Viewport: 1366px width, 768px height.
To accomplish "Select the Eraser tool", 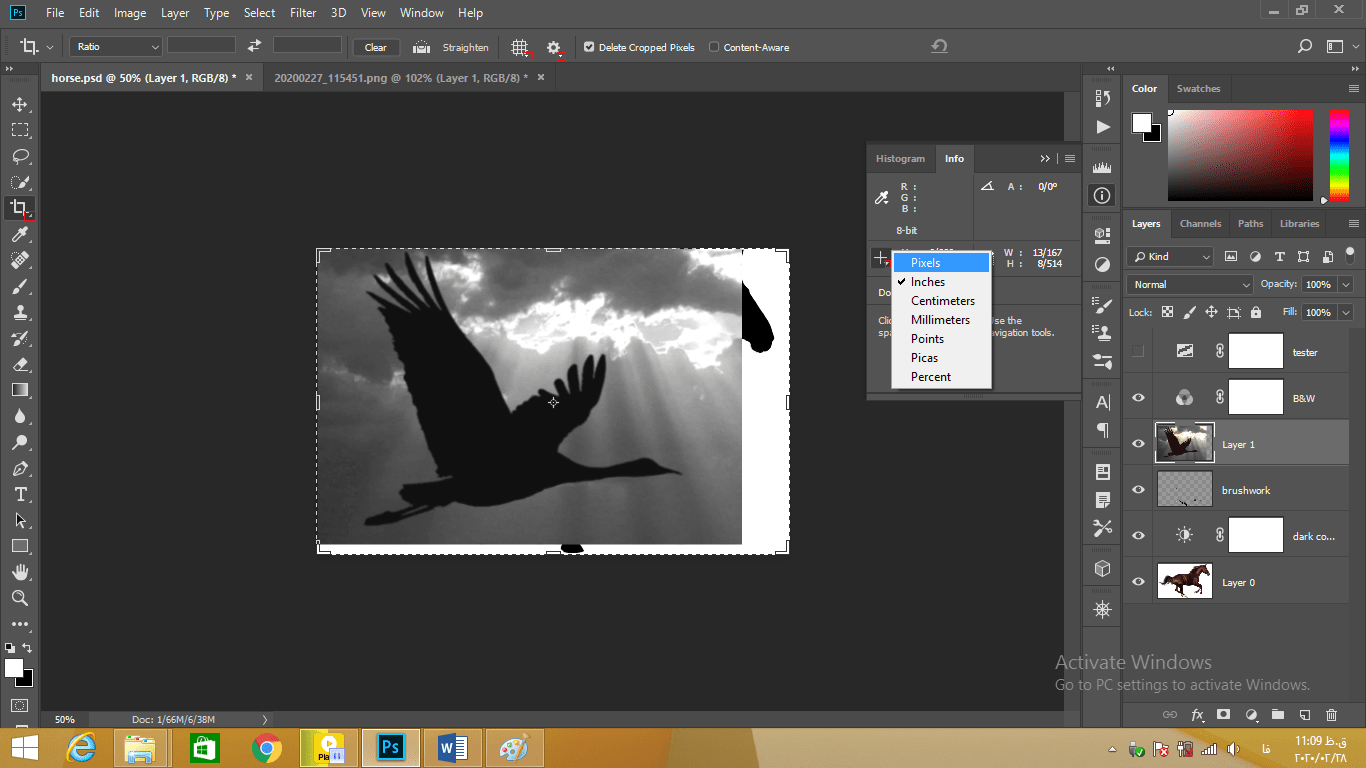I will pyautogui.click(x=20, y=364).
